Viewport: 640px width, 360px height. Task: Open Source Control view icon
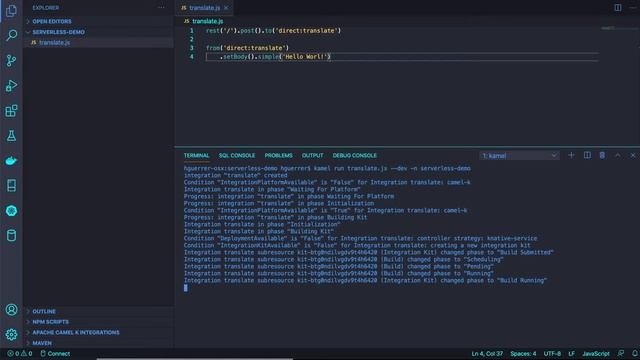tap(11, 60)
